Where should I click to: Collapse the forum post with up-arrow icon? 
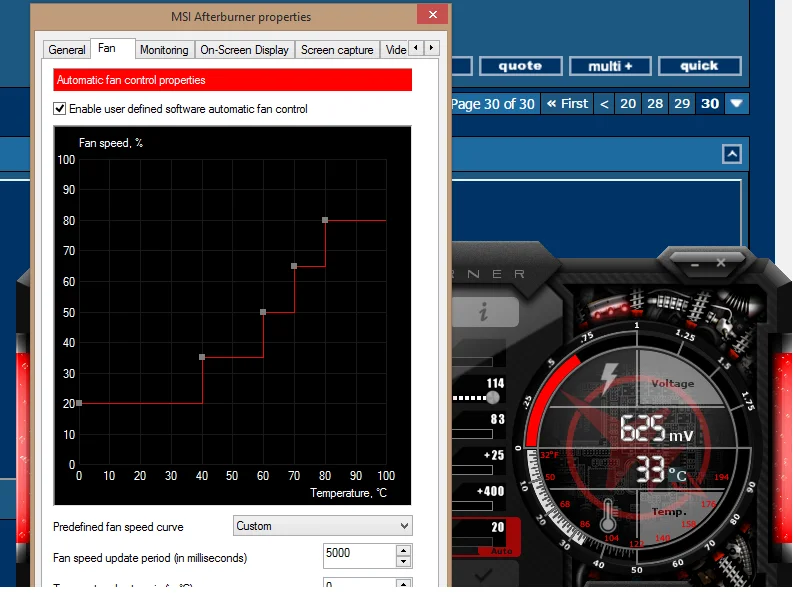tap(732, 154)
